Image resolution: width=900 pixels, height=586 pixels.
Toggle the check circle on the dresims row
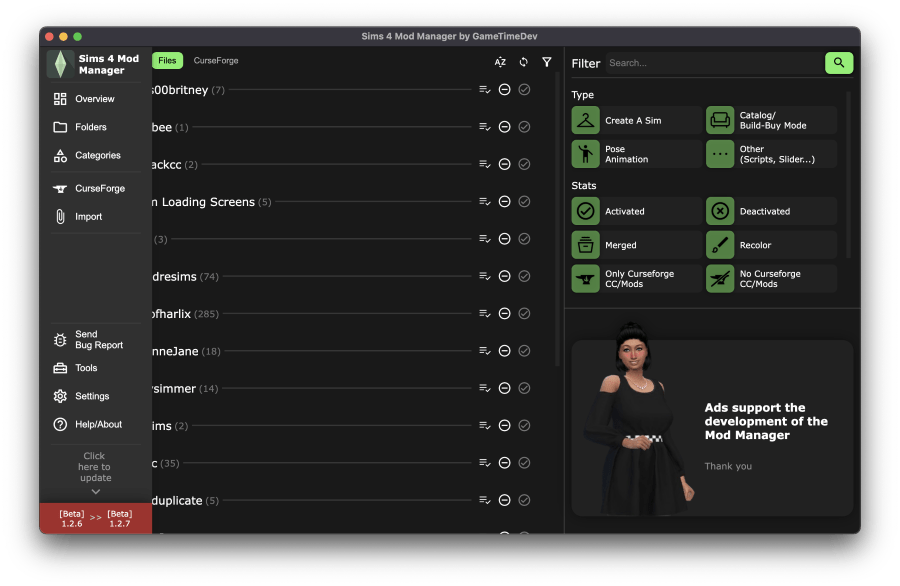pyautogui.click(x=524, y=276)
